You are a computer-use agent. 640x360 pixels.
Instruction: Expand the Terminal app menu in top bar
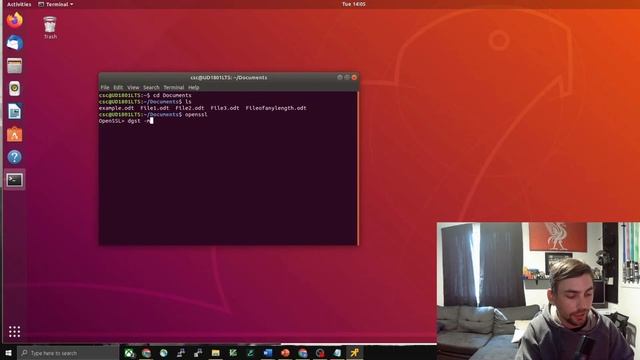tap(56, 4)
